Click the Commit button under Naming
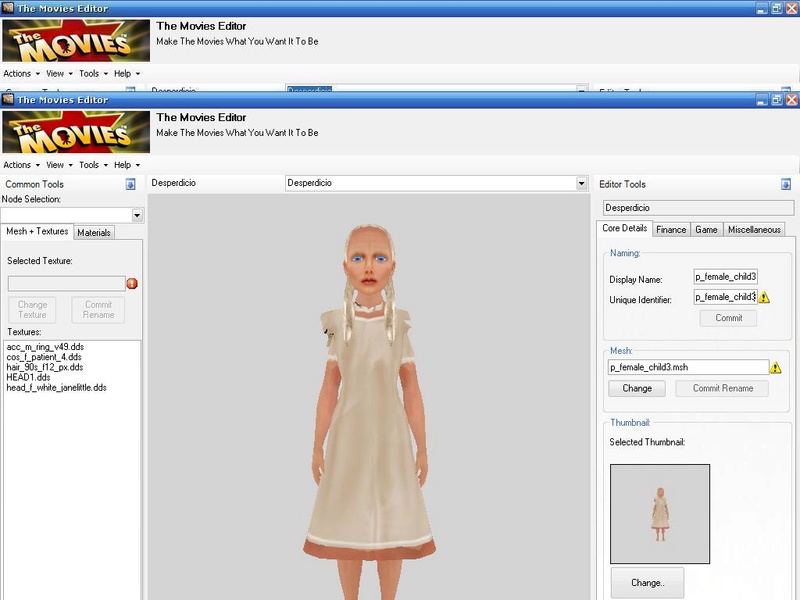Viewport: 800px width, 600px height. coord(729,318)
